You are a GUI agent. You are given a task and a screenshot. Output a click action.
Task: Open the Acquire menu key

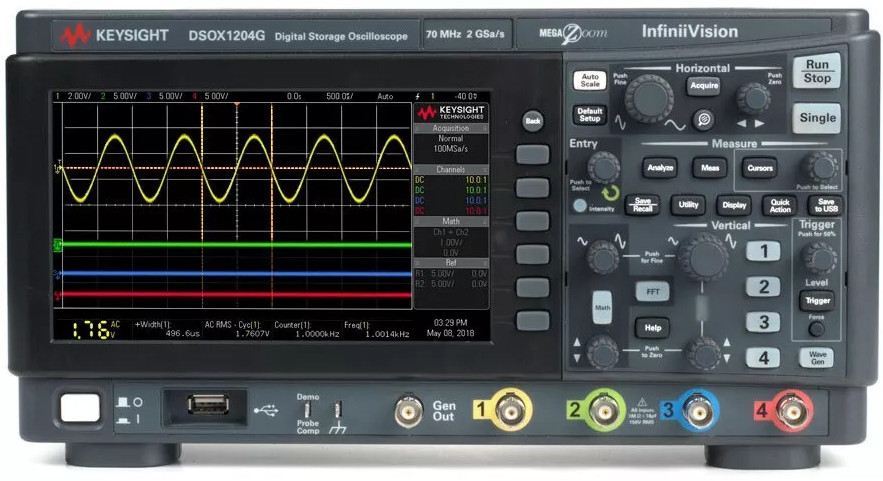pos(703,86)
